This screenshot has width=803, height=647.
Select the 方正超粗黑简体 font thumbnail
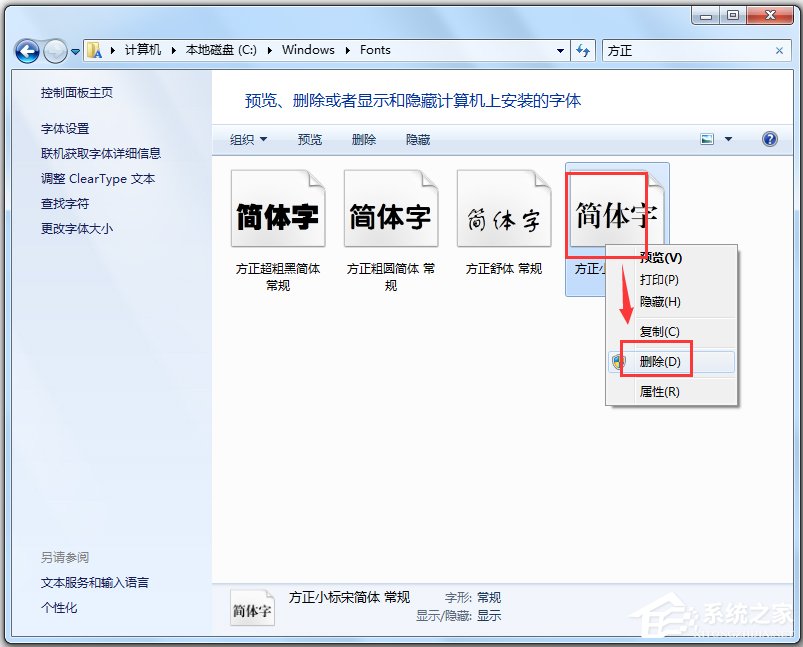278,208
